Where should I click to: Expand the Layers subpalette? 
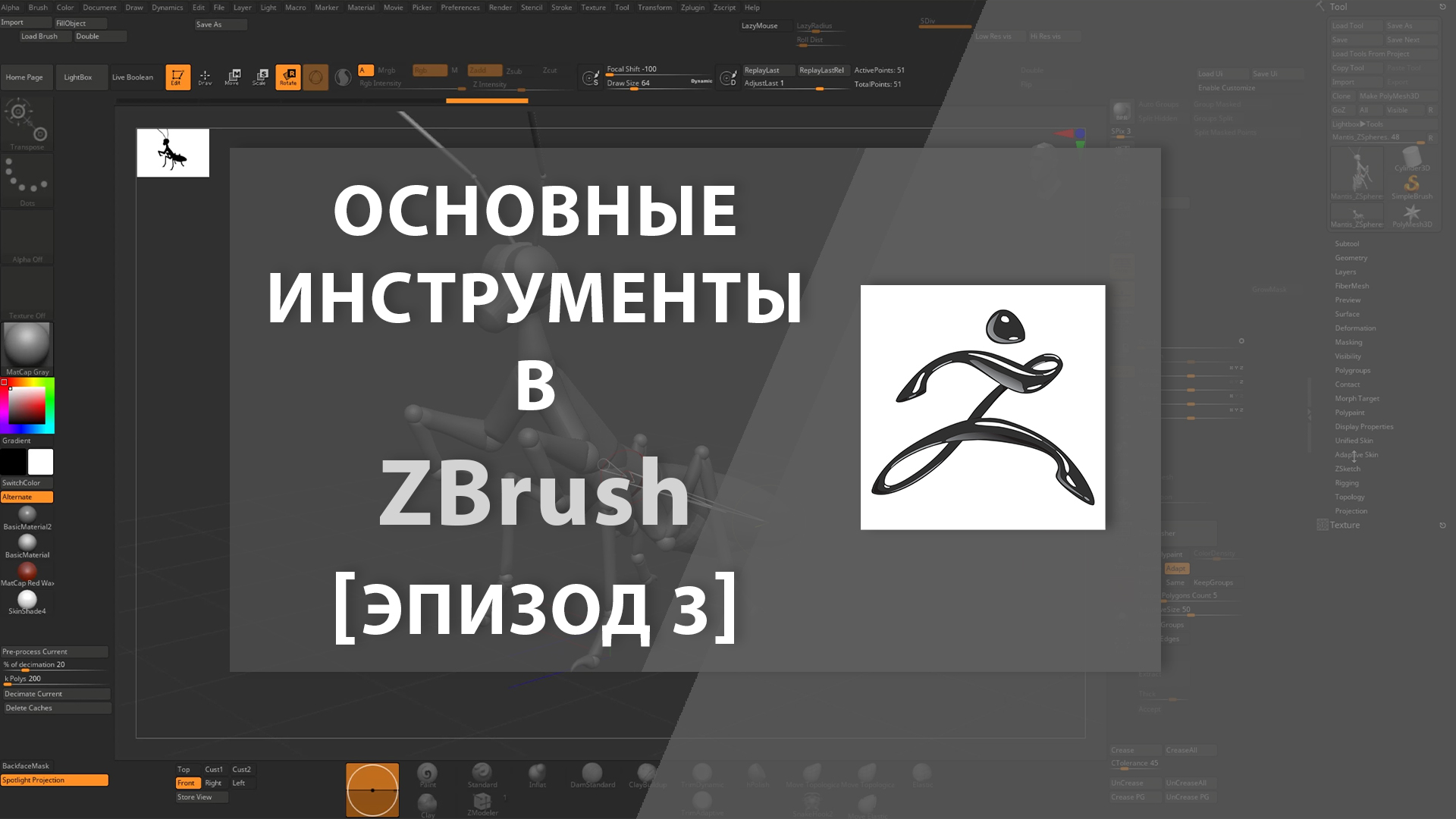1343,272
